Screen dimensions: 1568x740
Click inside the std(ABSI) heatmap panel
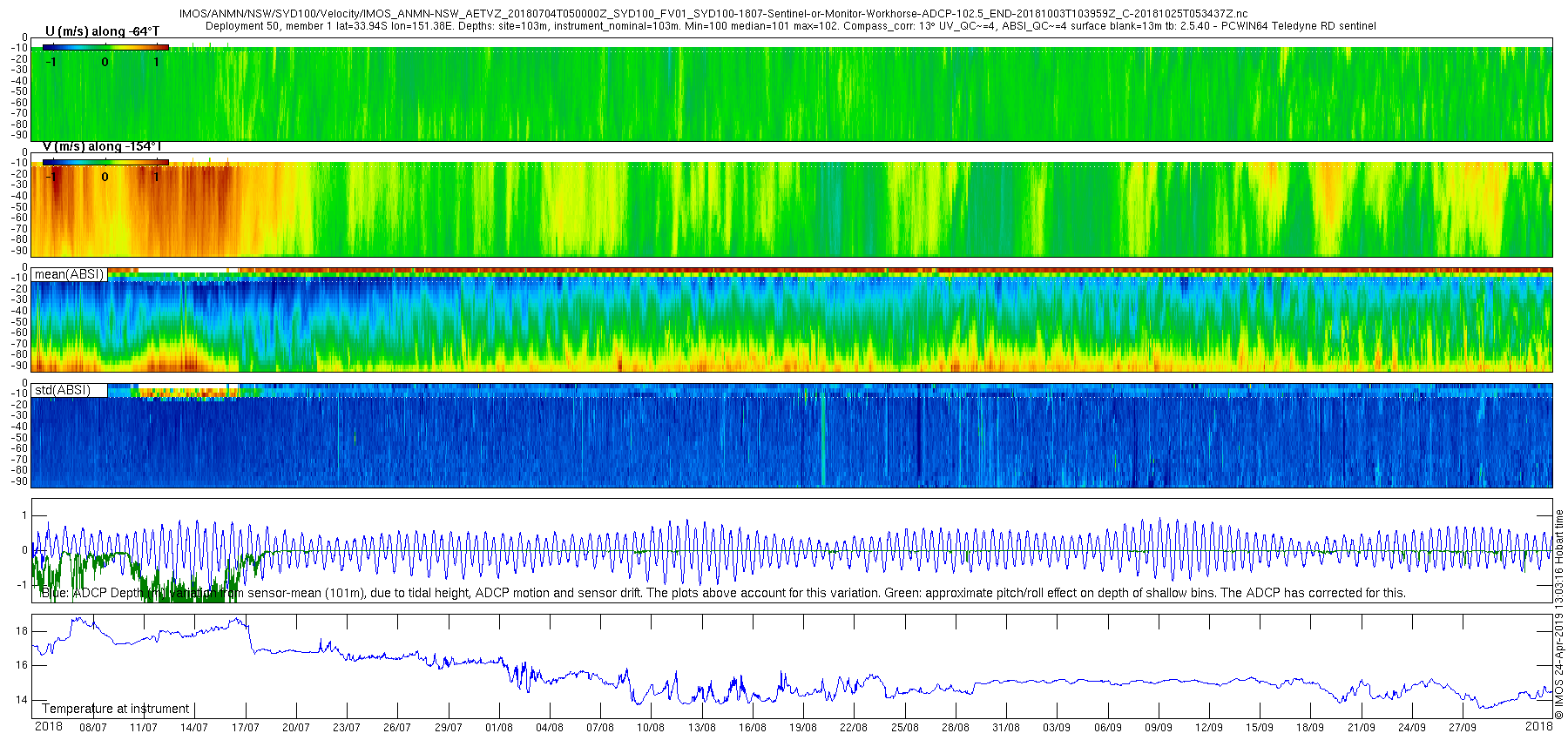point(792,435)
